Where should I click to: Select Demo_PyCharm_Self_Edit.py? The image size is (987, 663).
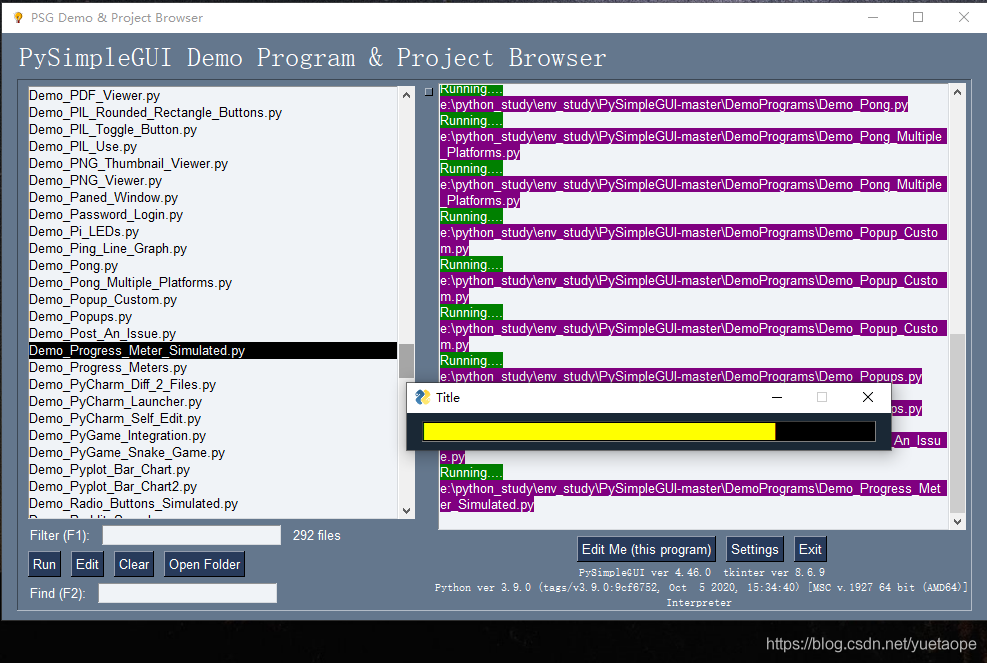pyautogui.click(x=213, y=419)
